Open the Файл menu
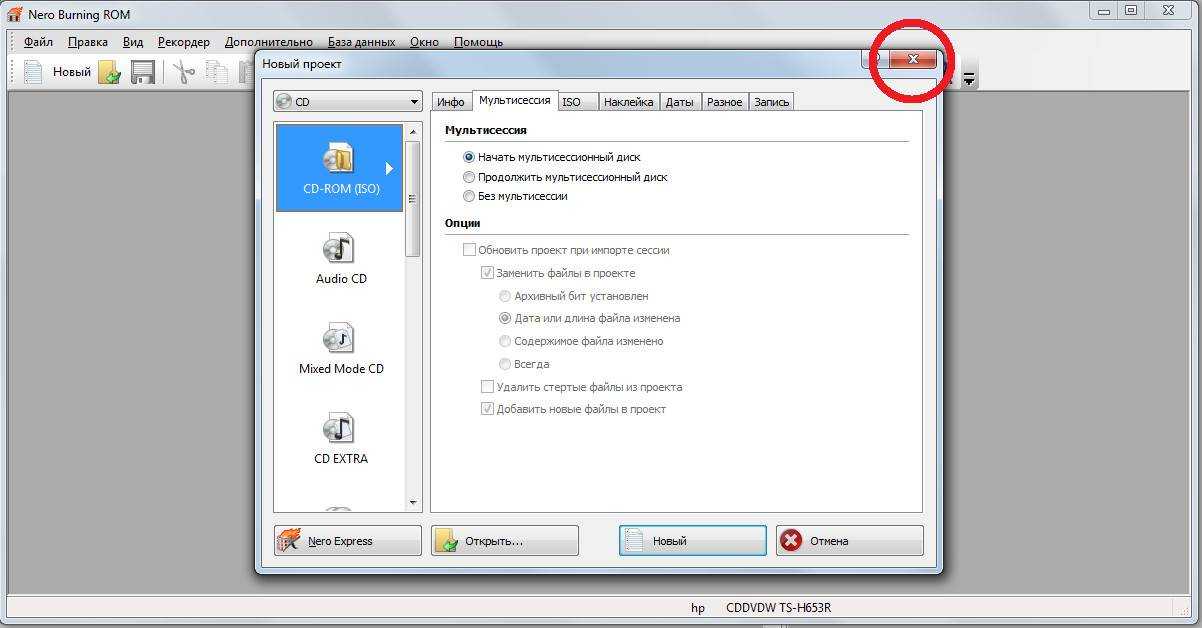 tap(39, 42)
